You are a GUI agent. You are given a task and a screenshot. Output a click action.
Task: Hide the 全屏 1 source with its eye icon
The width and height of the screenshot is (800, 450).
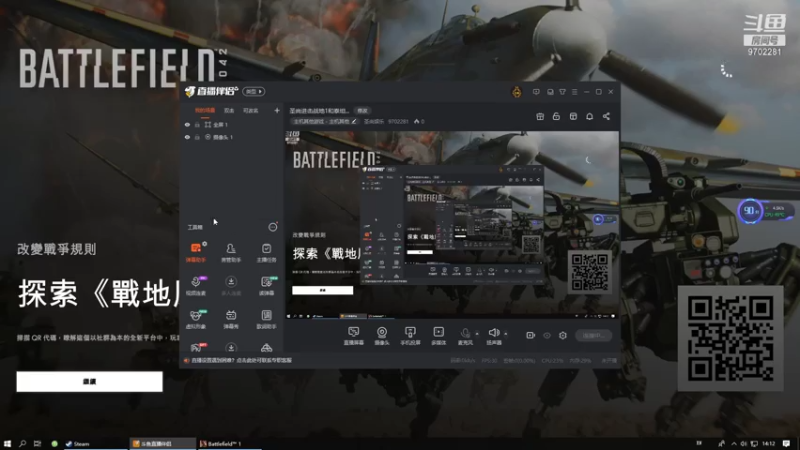187,124
